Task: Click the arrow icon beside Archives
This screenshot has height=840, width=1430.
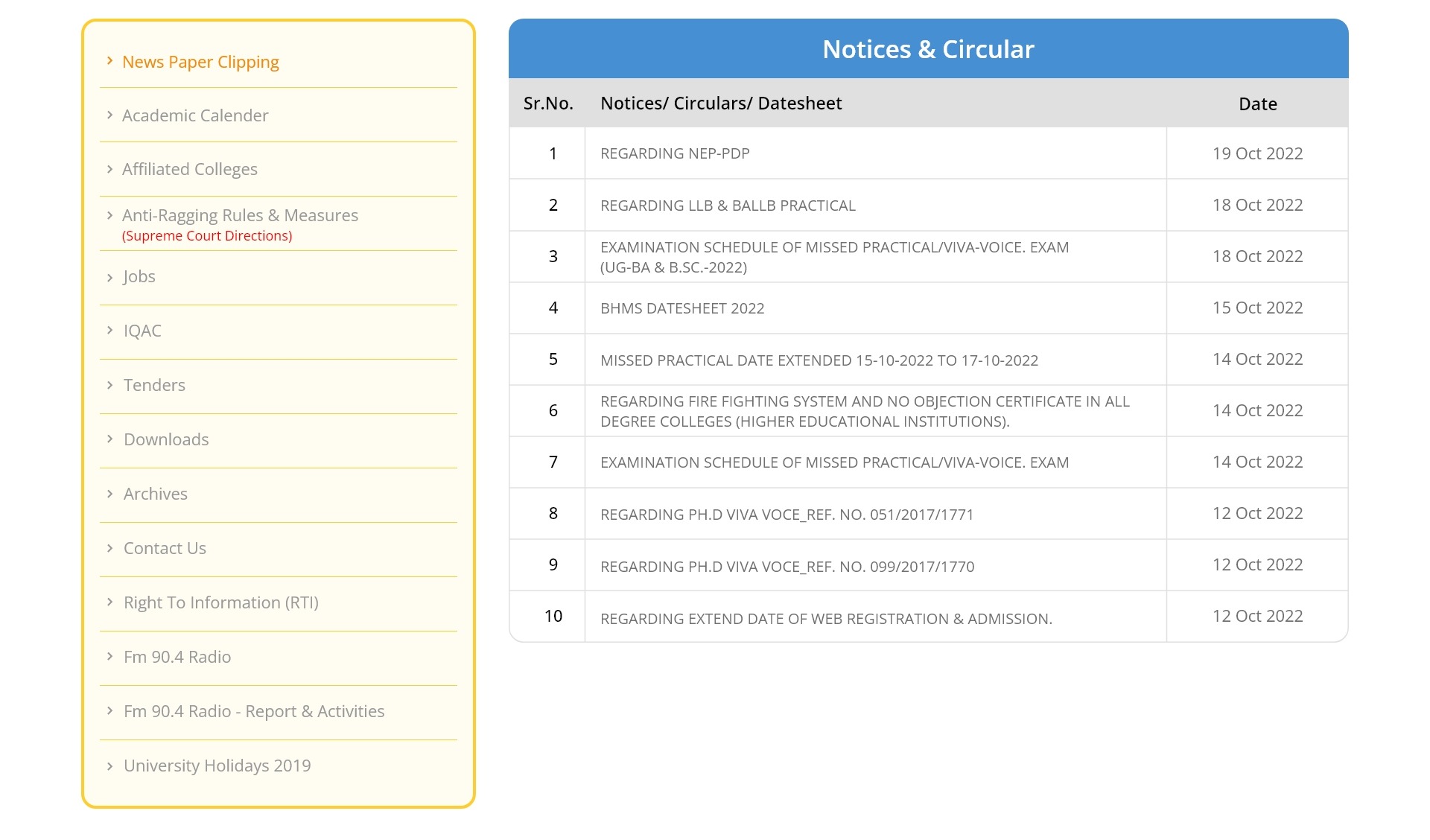Action: [109, 493]
